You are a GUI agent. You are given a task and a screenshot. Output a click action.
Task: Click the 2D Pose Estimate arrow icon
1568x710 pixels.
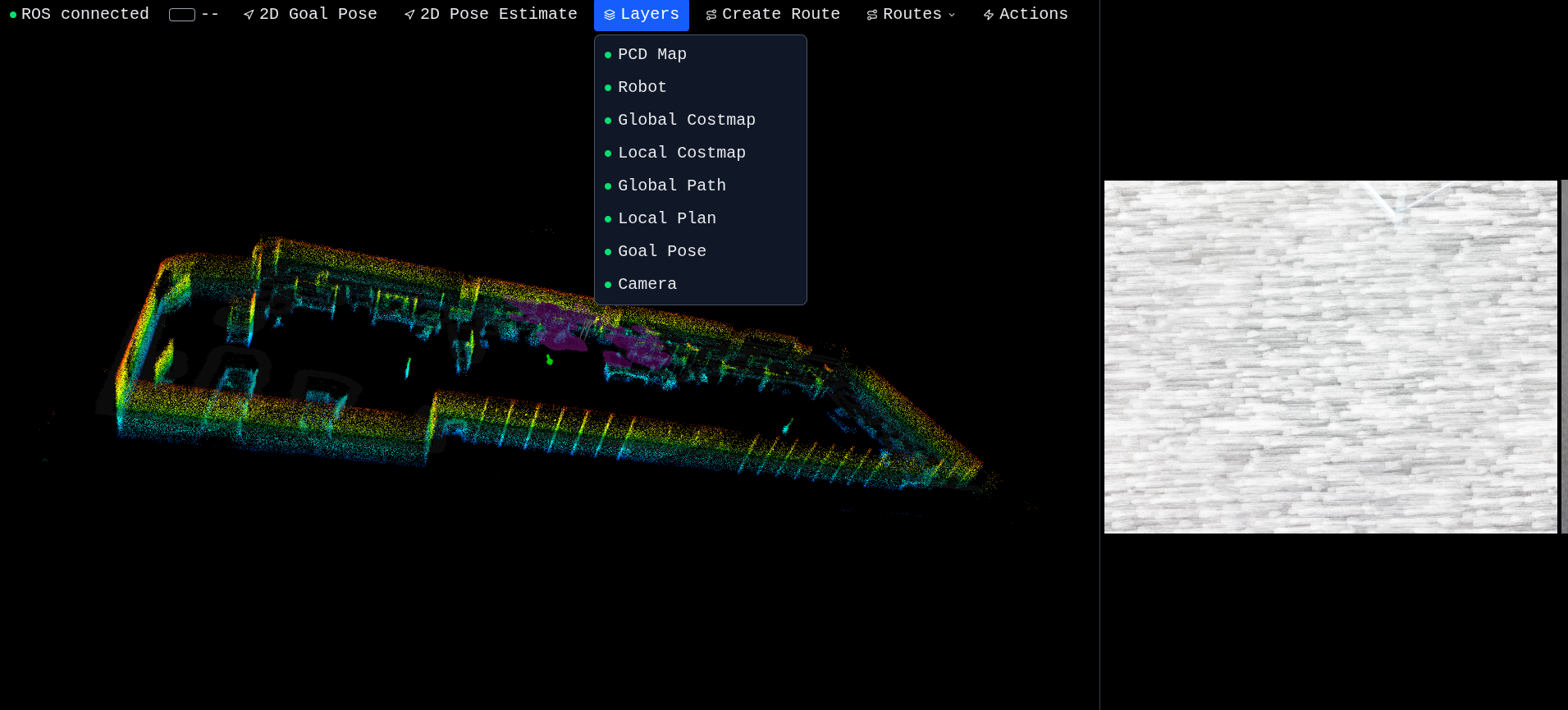tap(409, 15)
